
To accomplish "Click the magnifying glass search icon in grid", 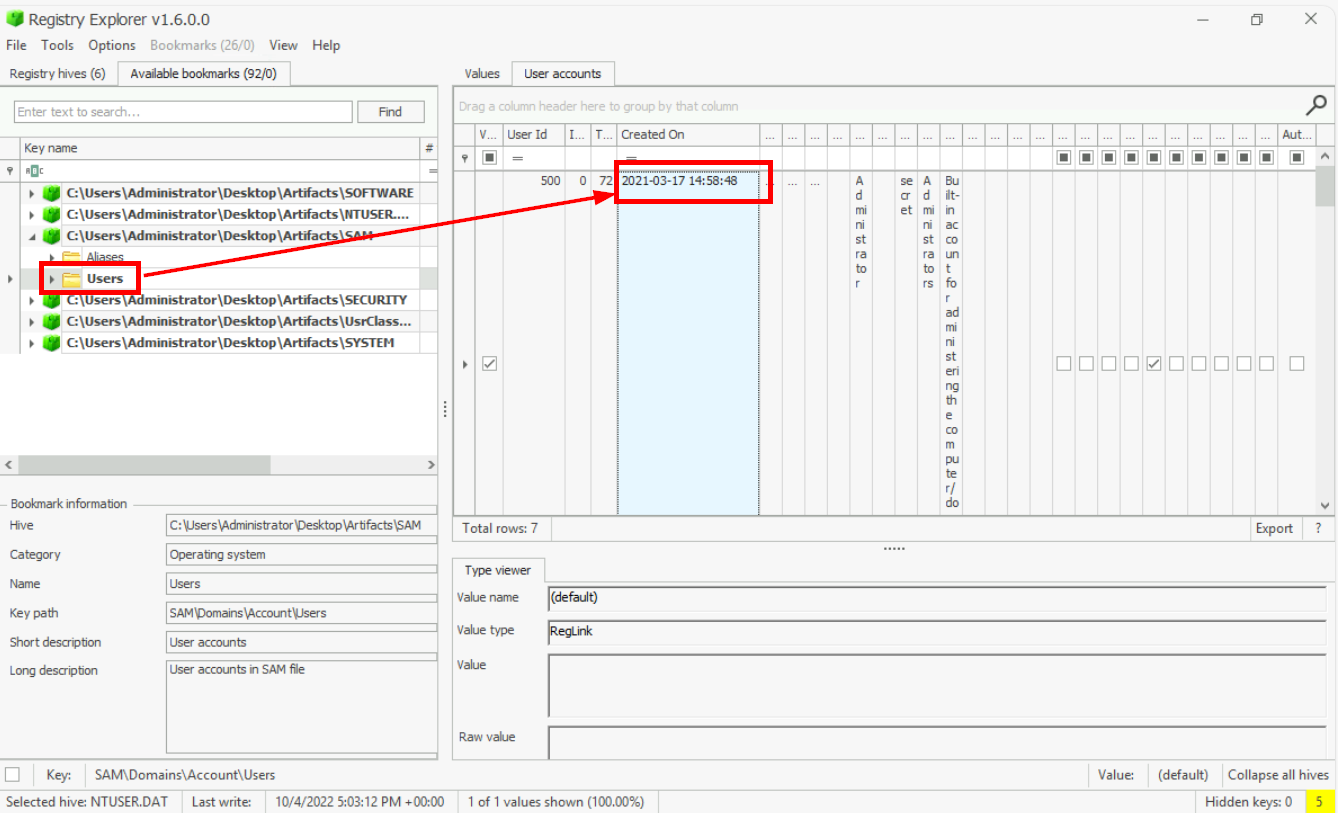I will click(x=1317, y=105).
